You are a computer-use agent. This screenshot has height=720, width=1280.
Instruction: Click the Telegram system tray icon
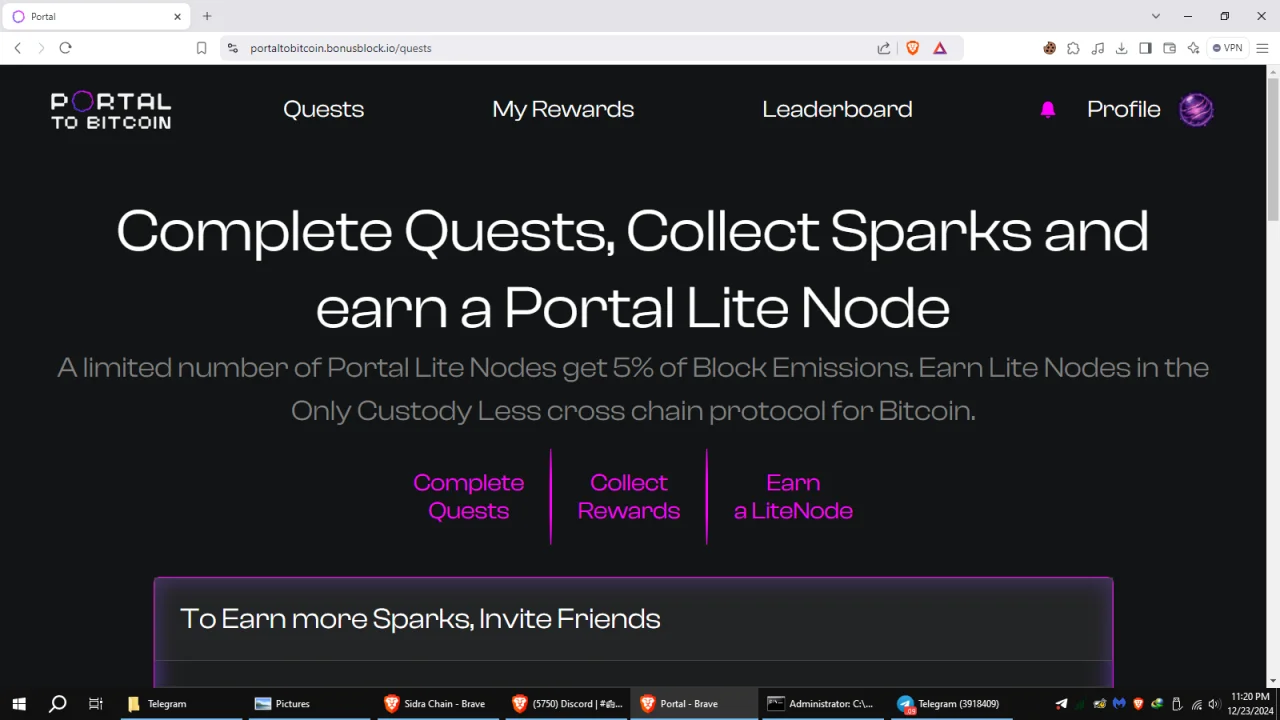[x=1061, y=704]
